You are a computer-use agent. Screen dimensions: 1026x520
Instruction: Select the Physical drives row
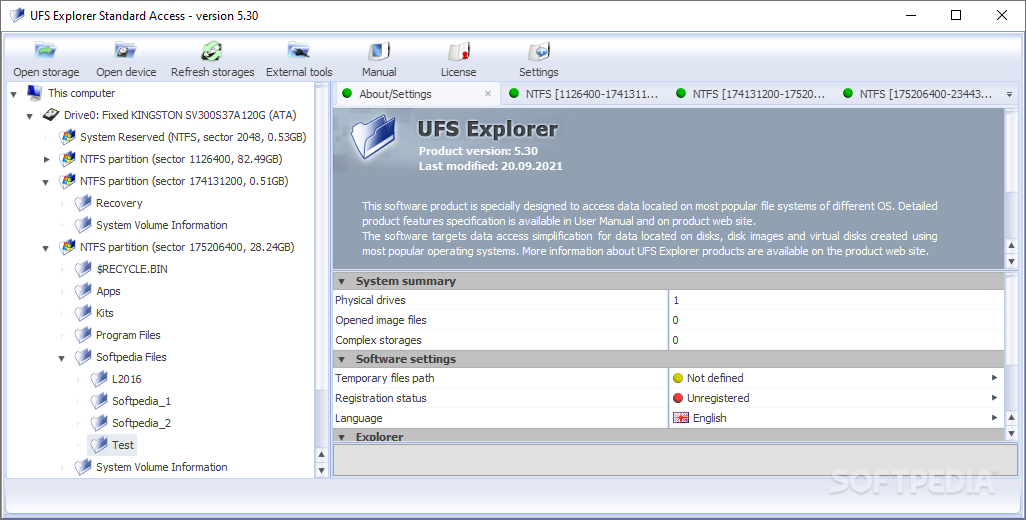pyautogui.click(x=668, y=300)
